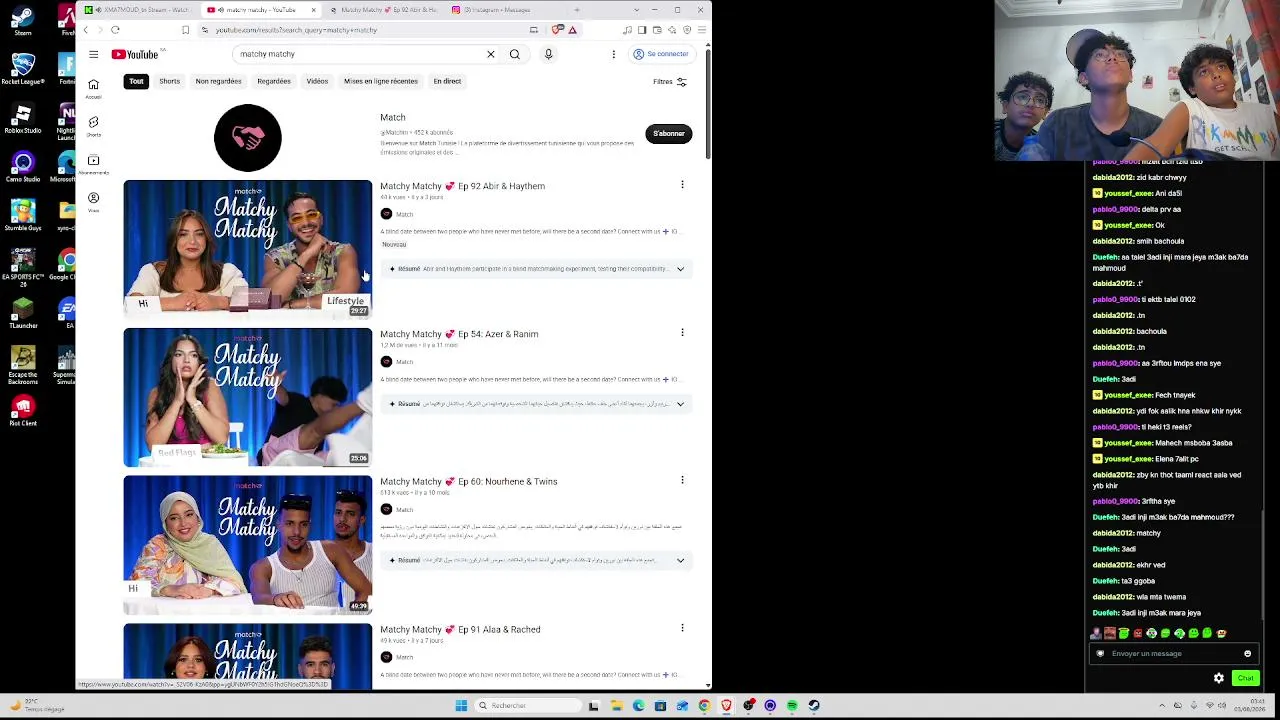This screenshot has height=720, width=1280.
Task: Click the Match channel avatar
Action: 248,138
